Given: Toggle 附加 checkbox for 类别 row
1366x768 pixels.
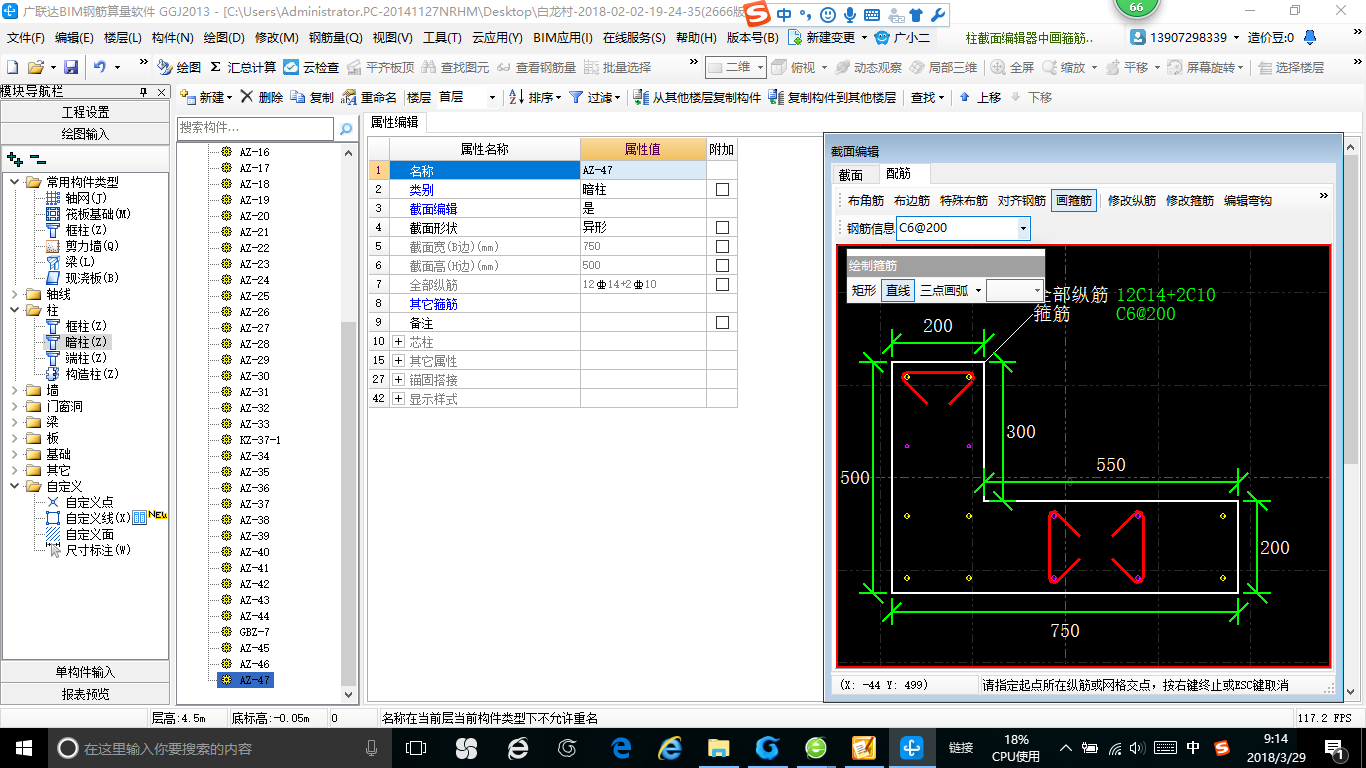Looking at the screenshot, I should tap(722, 189).
